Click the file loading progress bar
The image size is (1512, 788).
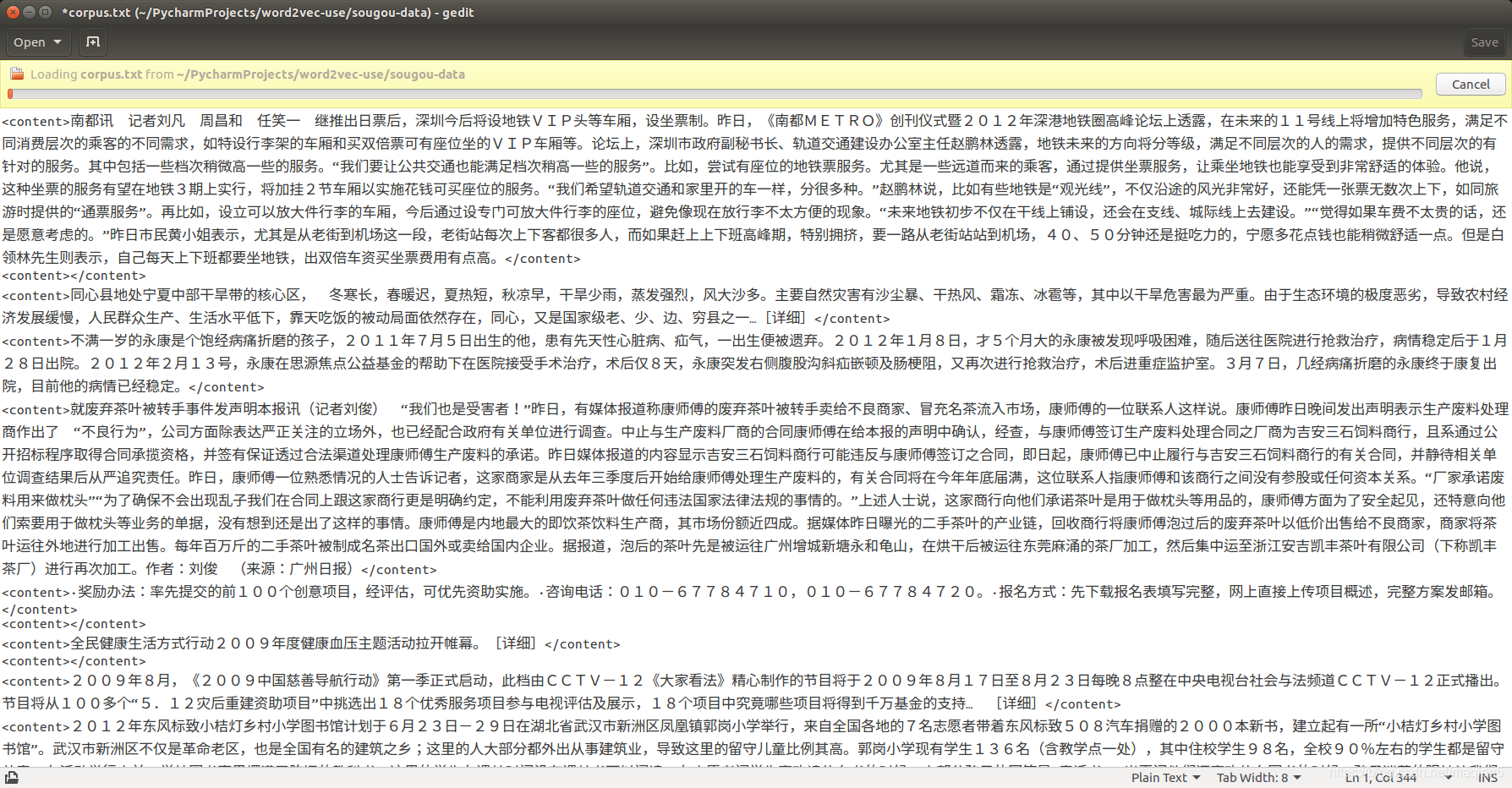pyautogui.click(x=715, y=94)
